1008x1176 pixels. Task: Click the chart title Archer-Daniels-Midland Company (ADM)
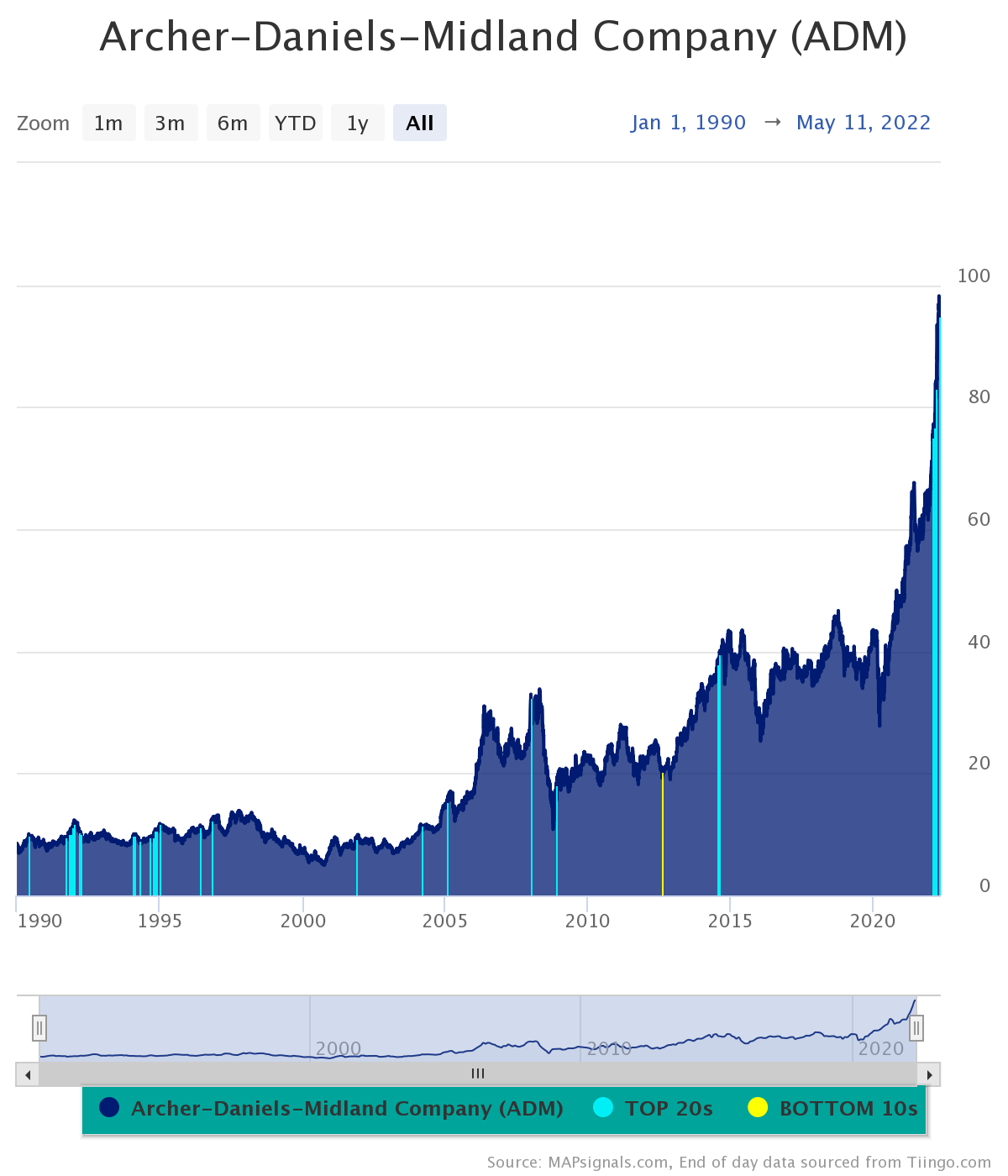click(504, 38)
